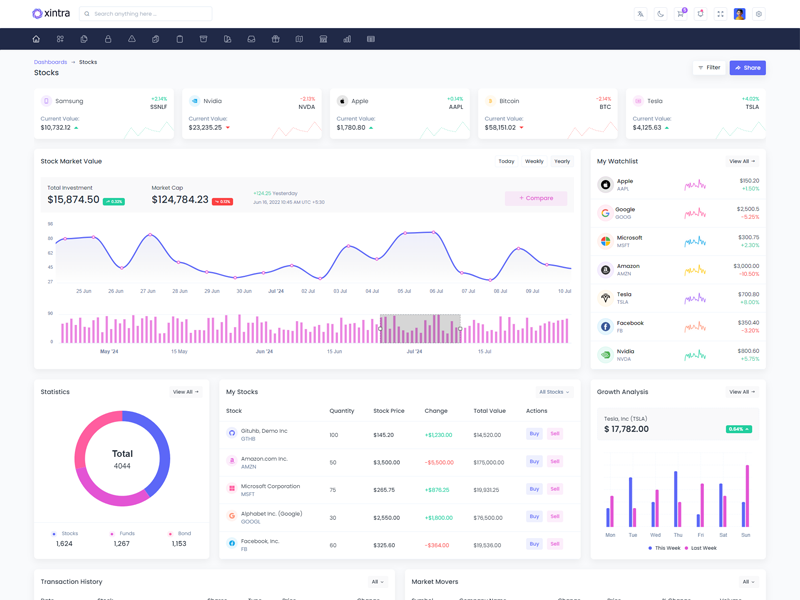Open the notifications bell icon
This screenshot has height=600, width=800.
coord(700,14)
